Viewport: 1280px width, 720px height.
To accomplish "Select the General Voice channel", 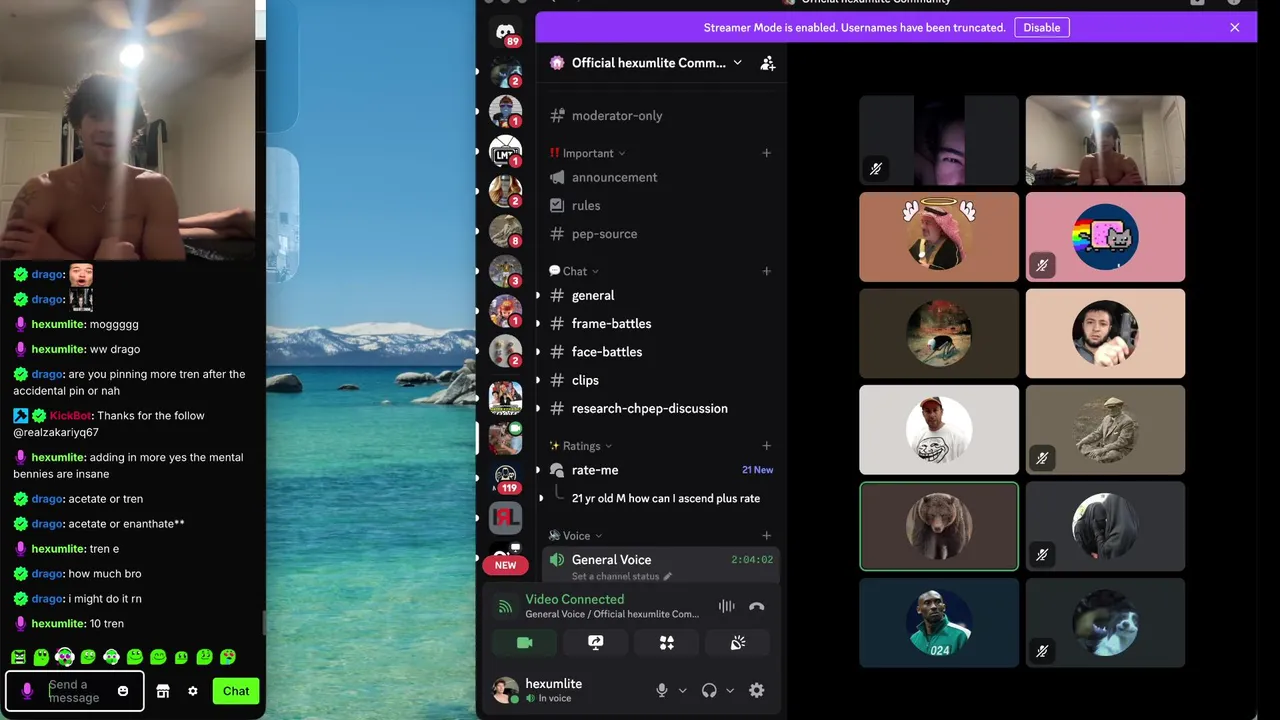I will click(660, 565).
